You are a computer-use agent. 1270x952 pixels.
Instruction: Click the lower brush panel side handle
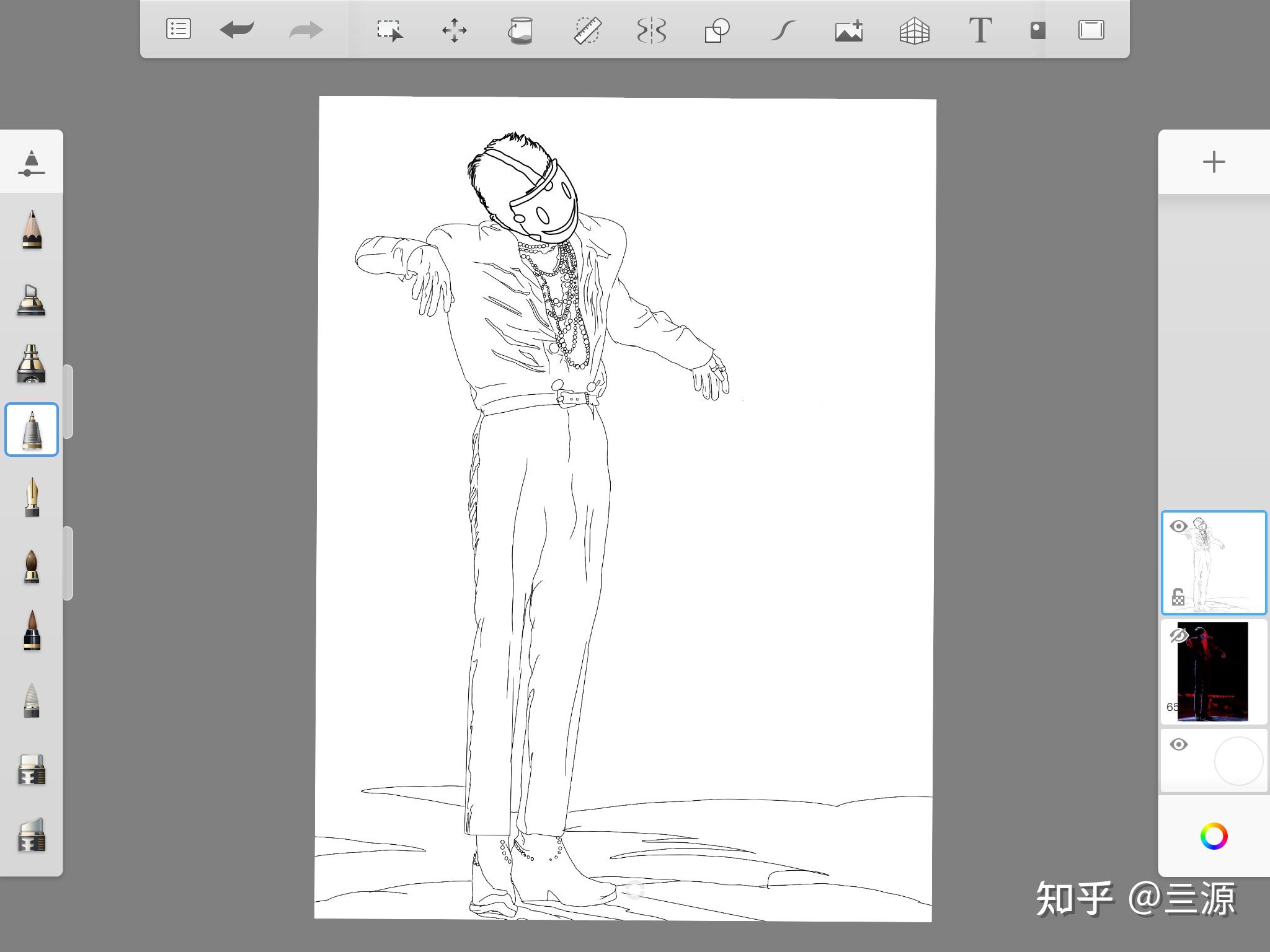pos(68,563)
